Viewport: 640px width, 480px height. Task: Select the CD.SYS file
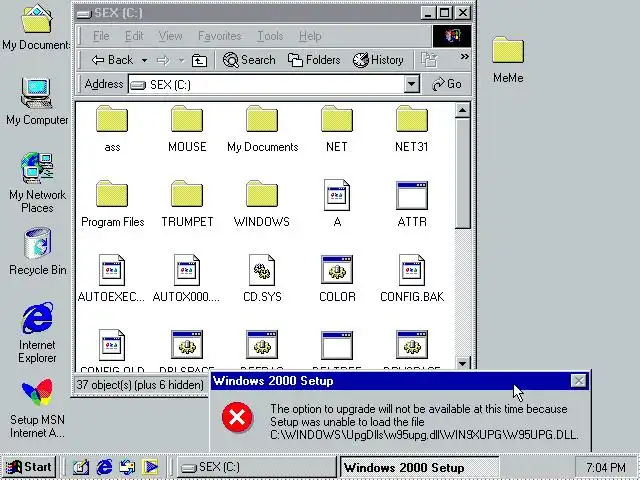click(262, 278)
